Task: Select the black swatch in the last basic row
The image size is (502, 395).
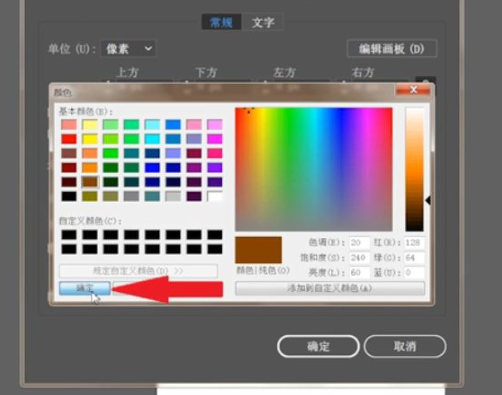Action: coord(69,196)
